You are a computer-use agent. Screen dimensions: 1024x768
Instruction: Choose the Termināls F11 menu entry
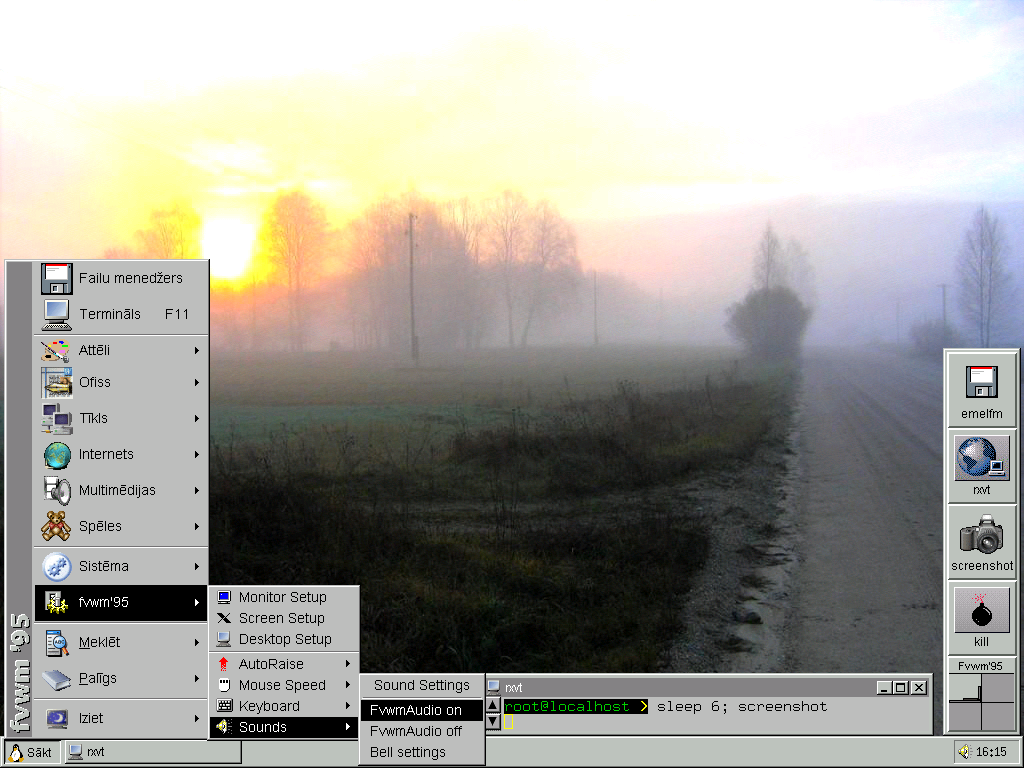pos(121,314)
